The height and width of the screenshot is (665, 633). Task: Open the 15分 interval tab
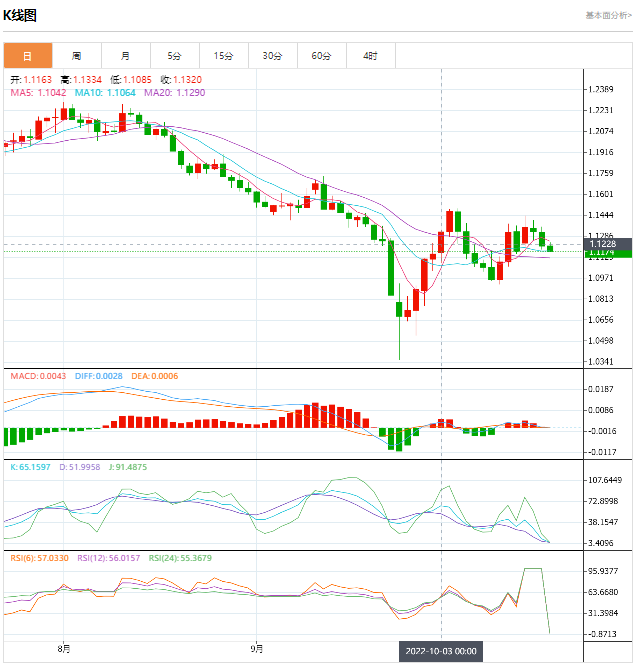[224, 56]
